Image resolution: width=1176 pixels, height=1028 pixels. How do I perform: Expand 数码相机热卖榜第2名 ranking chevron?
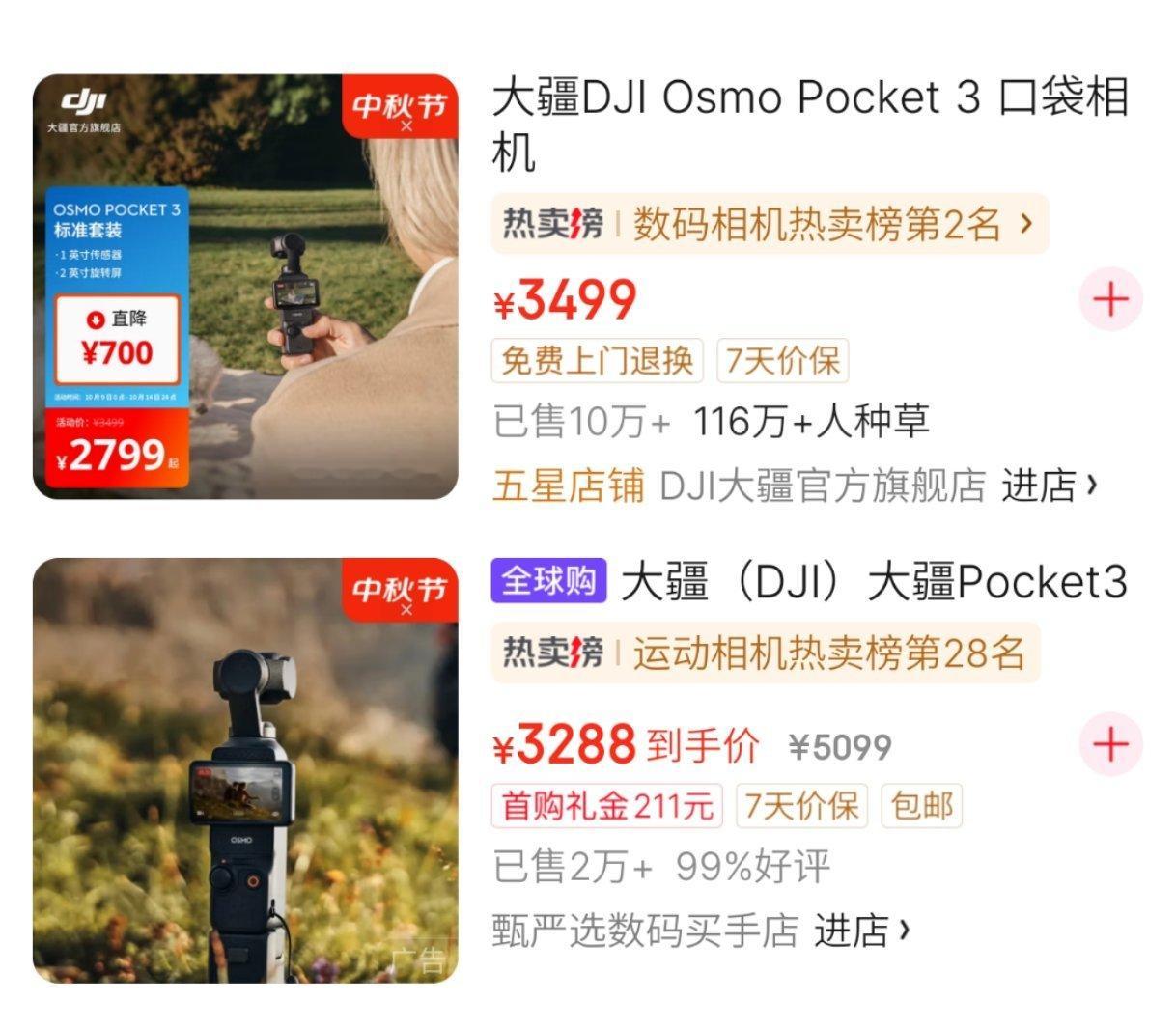pyautogui.click(x=1026, y=224)
